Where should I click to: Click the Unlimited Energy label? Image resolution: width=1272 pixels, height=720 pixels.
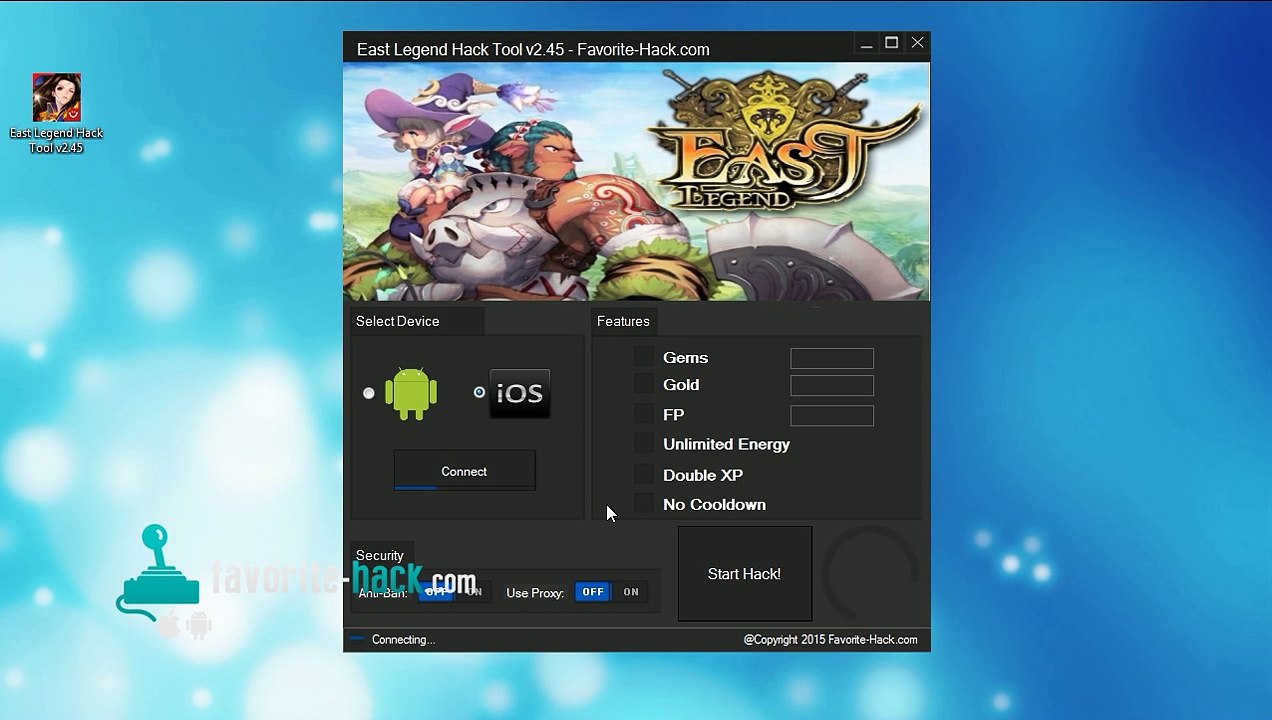point(726,444)
